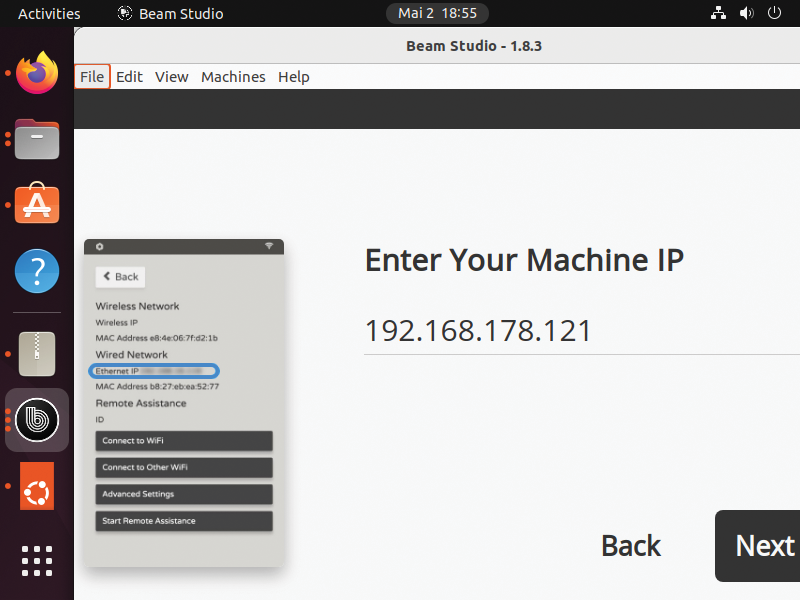Click the machine panel illustration image
The height and width of the screenshot is (600, 800).
[x=184, y=403]
